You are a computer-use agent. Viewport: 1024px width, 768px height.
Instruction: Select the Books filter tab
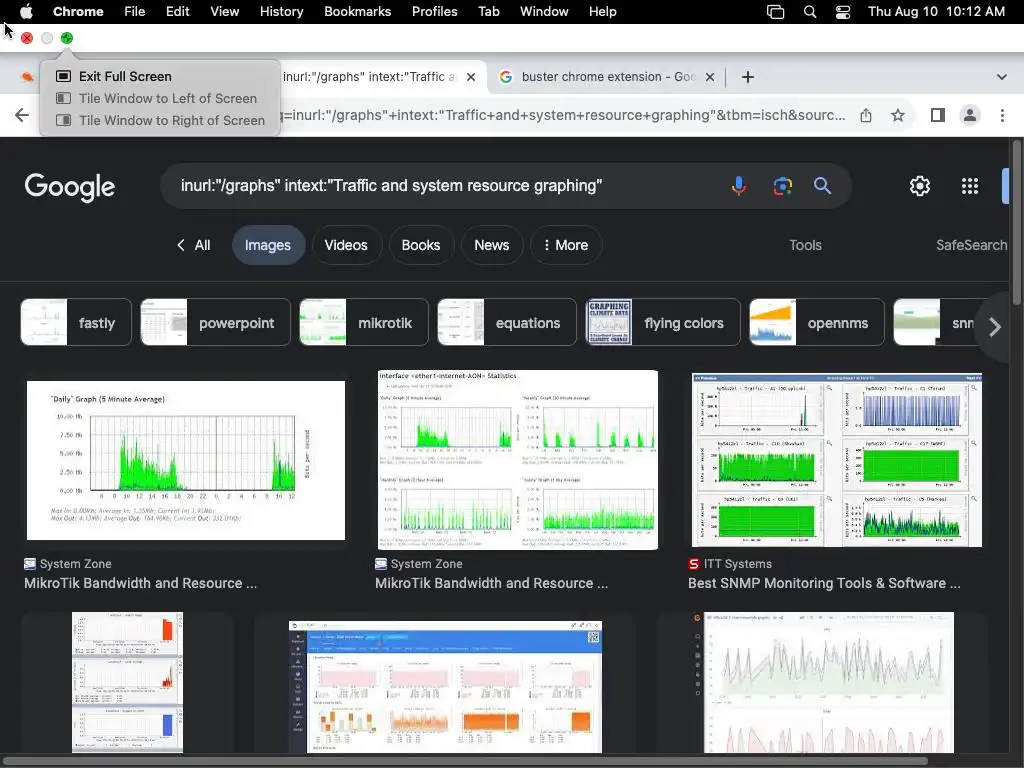click(421, 246)
